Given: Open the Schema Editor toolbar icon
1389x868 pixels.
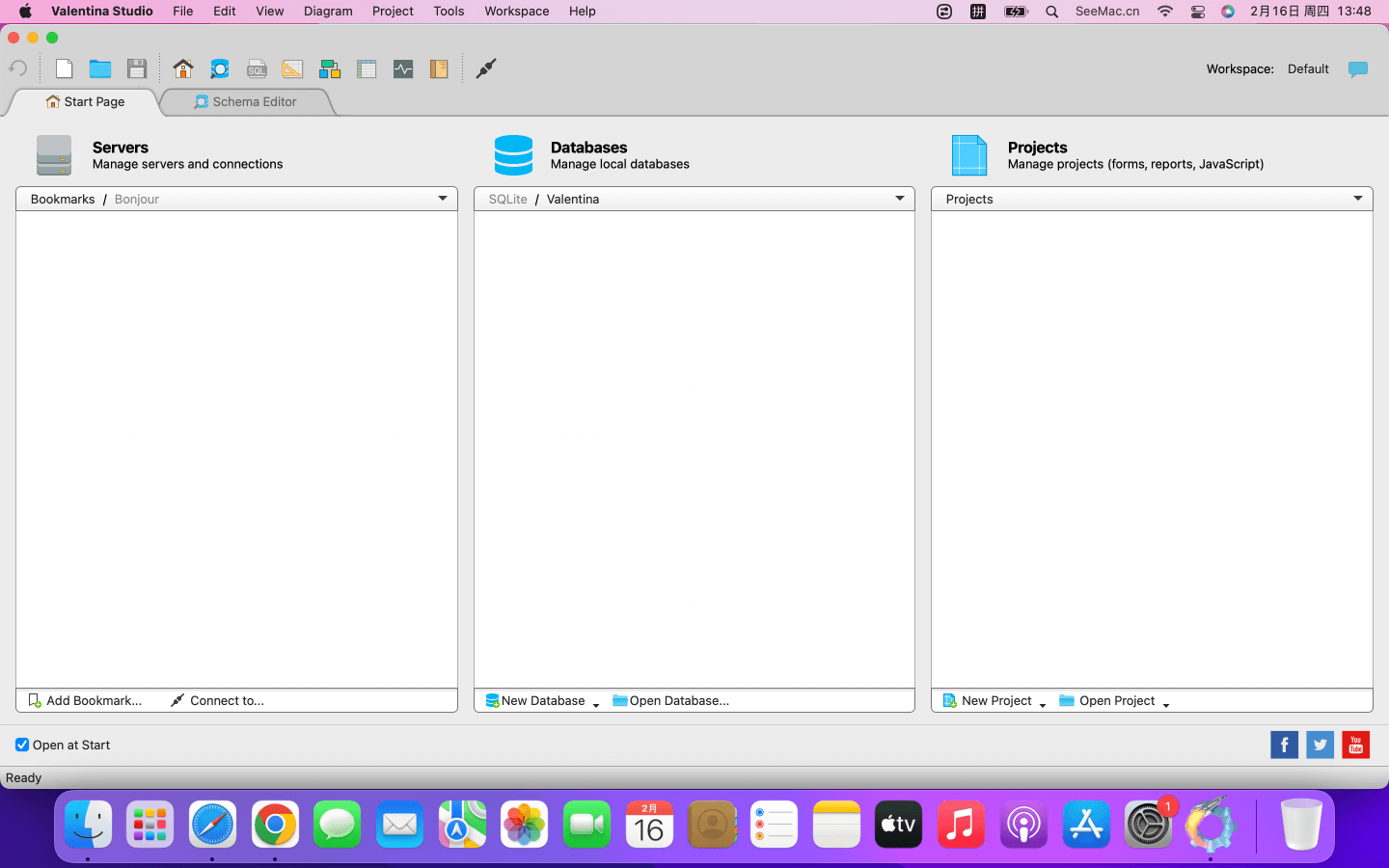Looking at the screenshot, I should pos(220,68).
